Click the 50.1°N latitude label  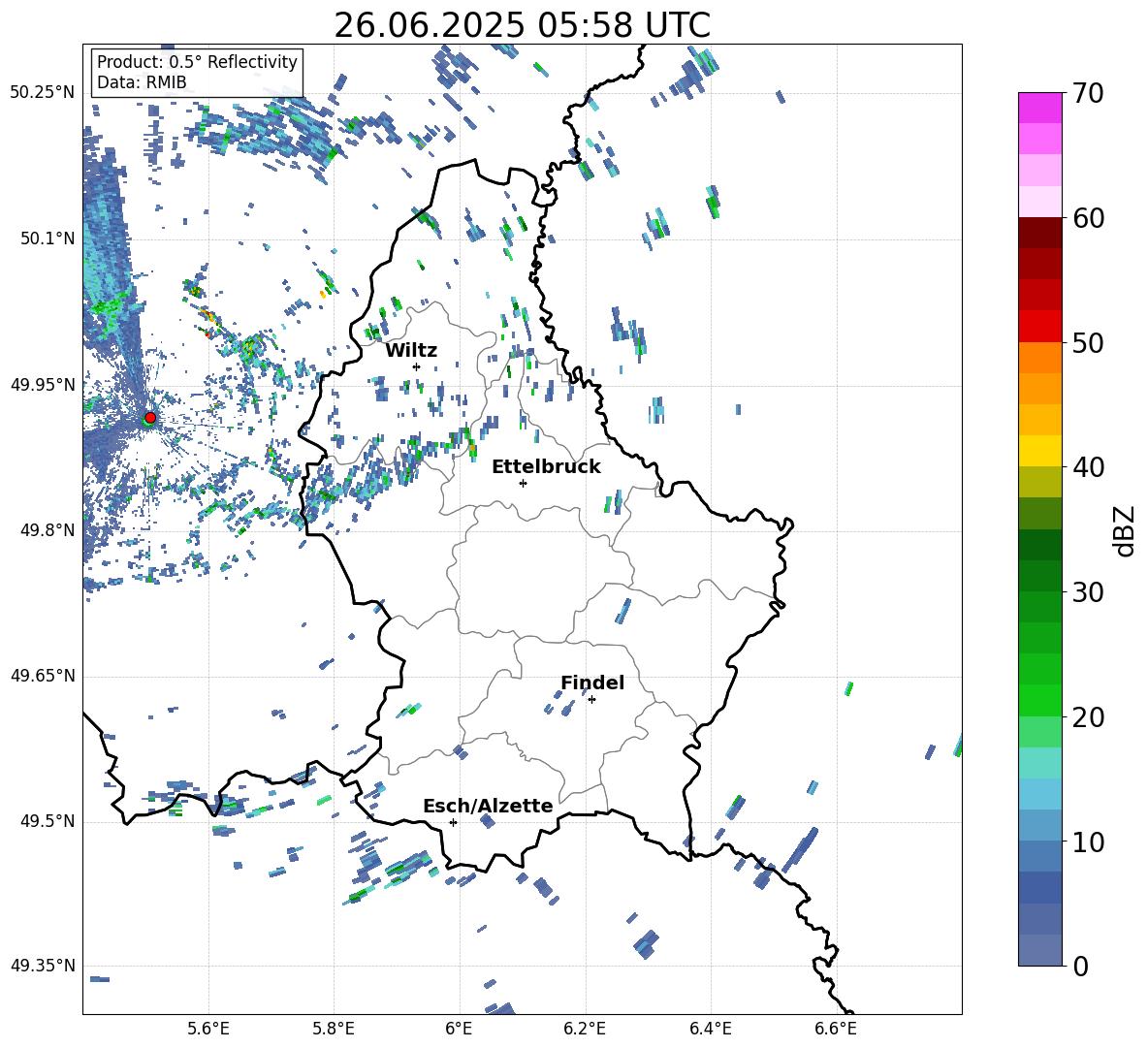click(x=47, y=238)
